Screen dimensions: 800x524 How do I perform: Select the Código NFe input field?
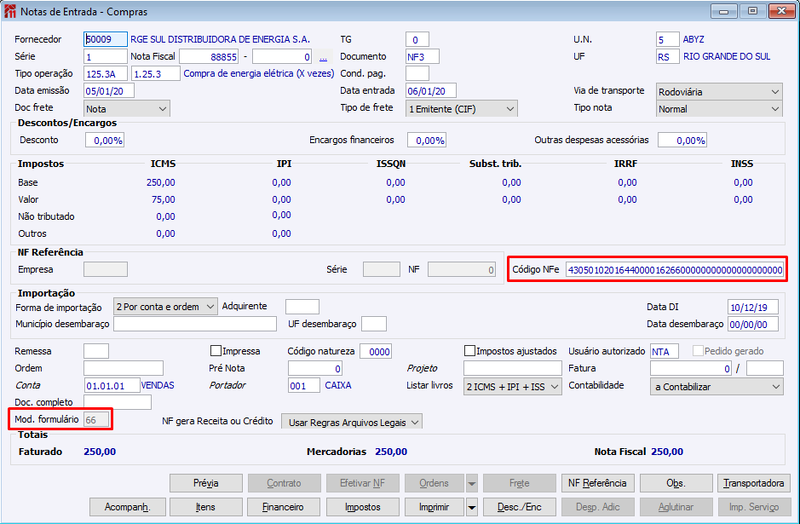point(674,270)
